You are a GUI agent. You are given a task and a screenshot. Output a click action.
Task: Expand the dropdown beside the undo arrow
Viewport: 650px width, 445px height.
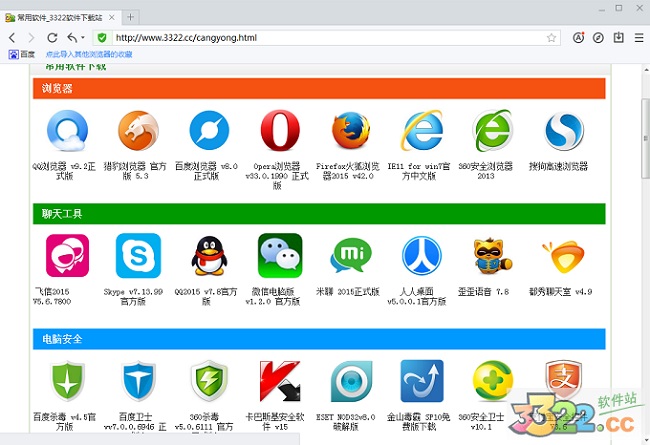coord(82,38)
